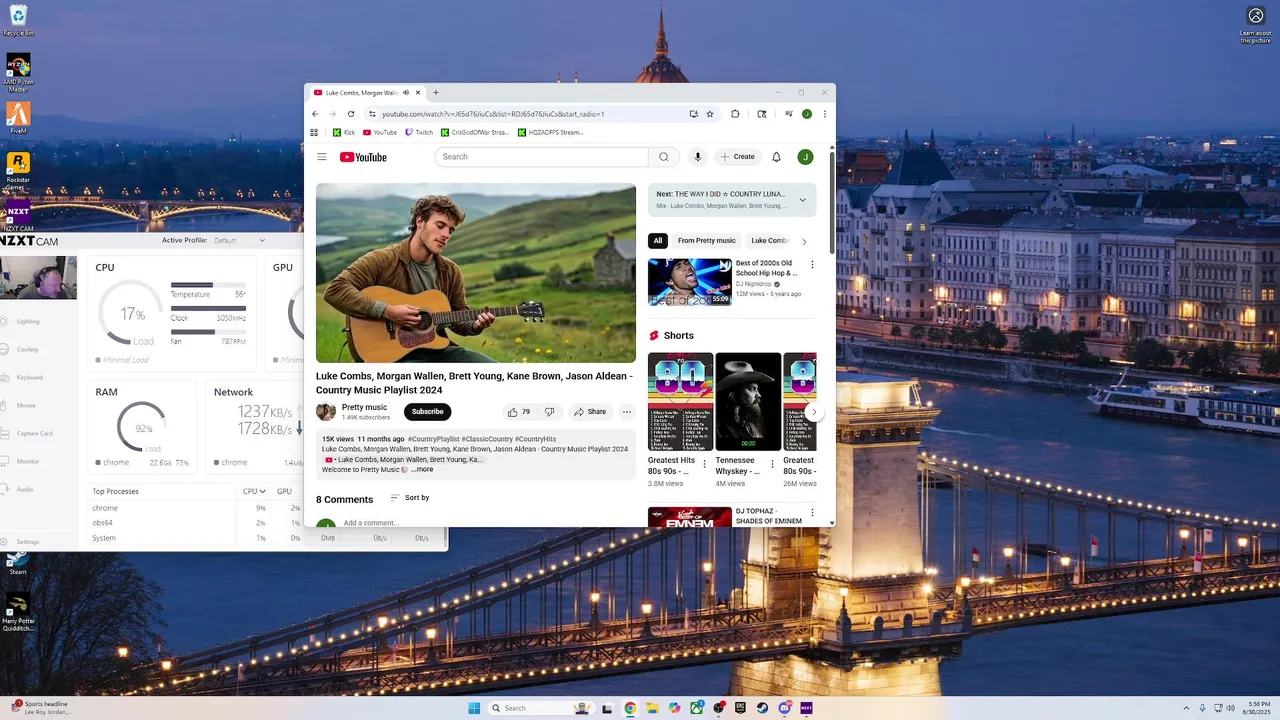Open Chrome three-dot menu
The height and width of the screenshot is (720, 1280).
click(825, 114)
